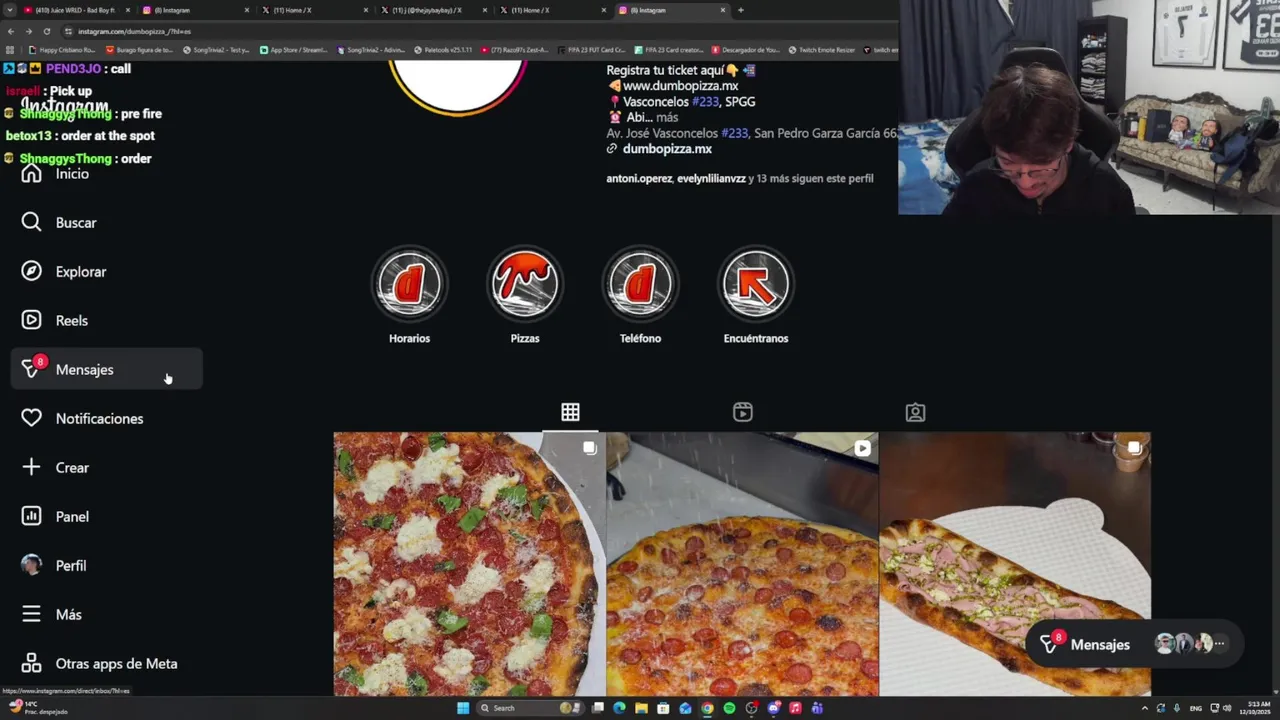View the Horarios story highlight
Viewport: 1280px width, 720px height.
click(409, 285)
